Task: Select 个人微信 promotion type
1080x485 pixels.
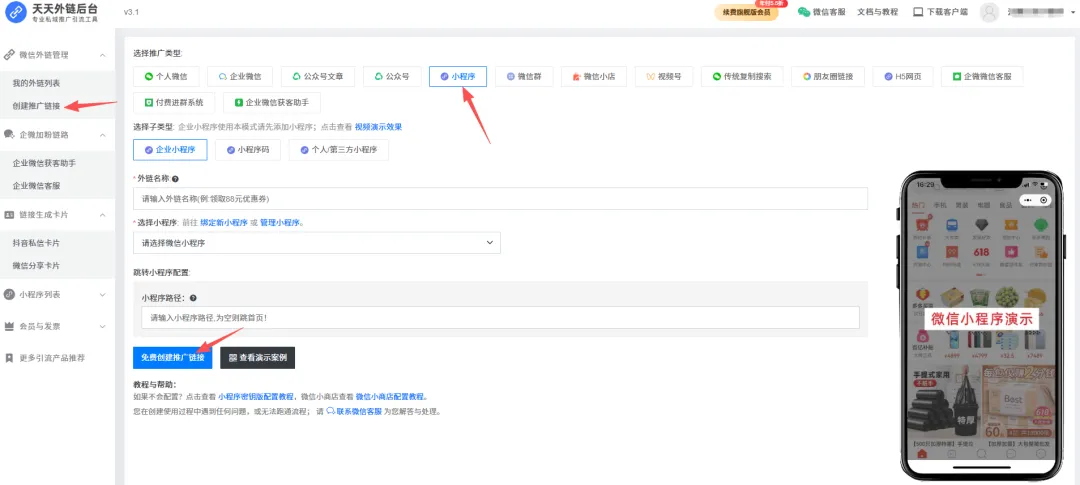Action: tap(166, 76)
